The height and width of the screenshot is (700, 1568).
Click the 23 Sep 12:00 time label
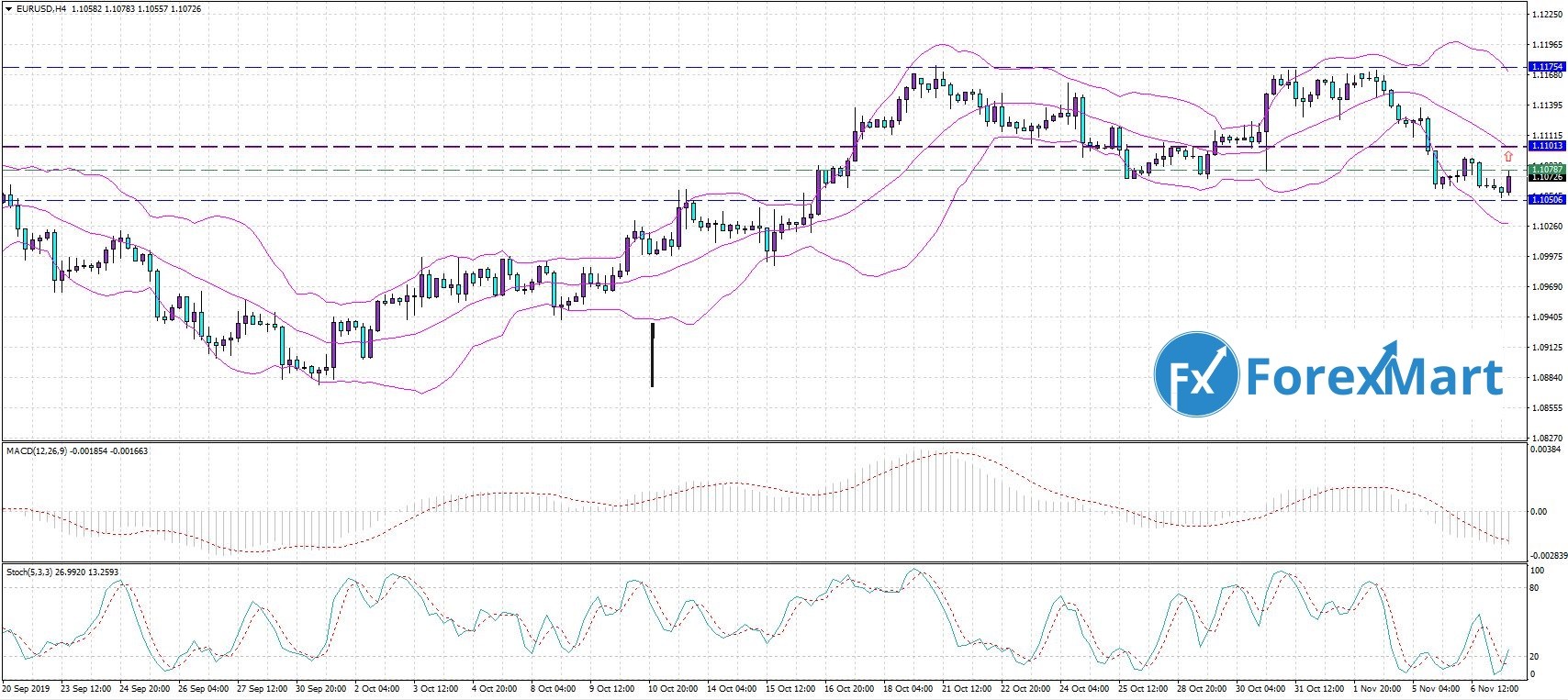coord(86,688)
